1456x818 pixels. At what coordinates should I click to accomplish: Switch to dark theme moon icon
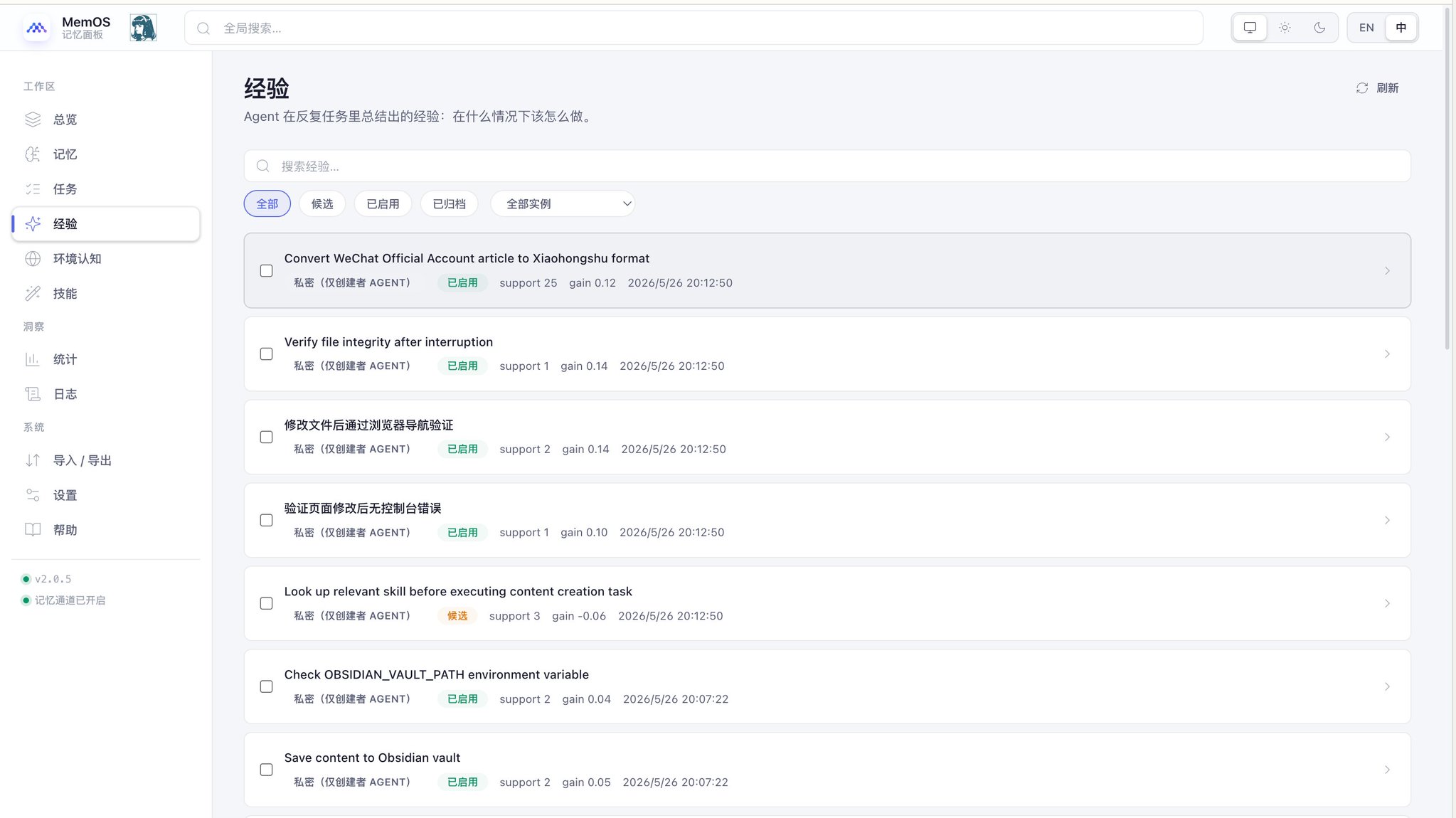tap(1319, 28)
